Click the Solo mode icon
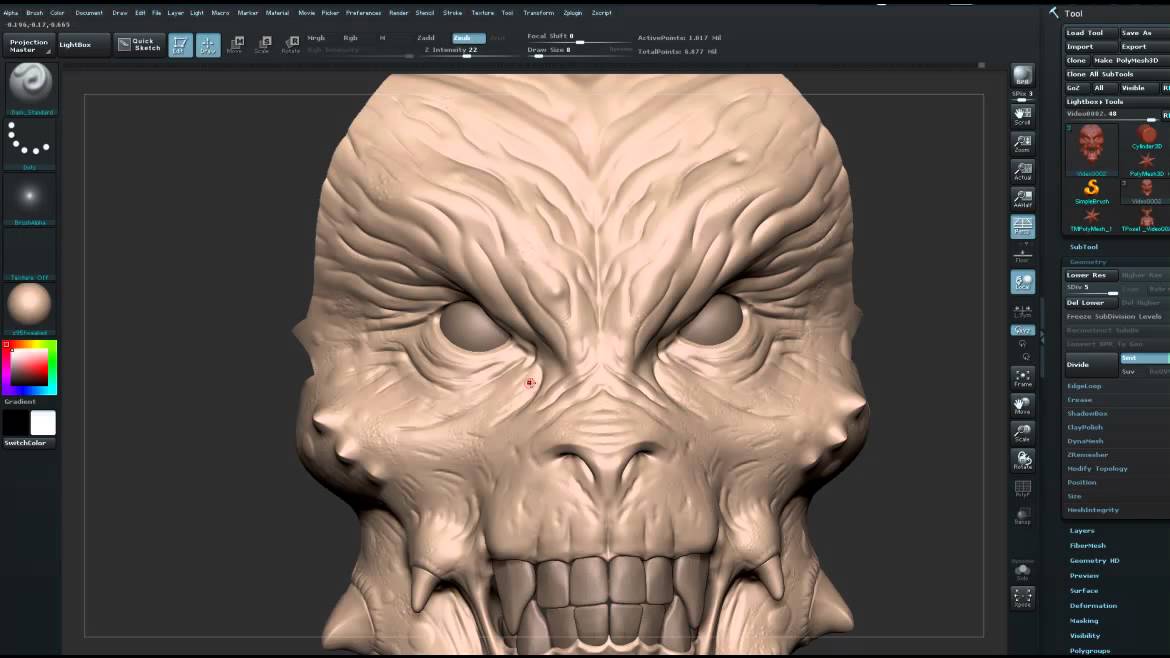This screenshot has height=658, width=1170. pyautogui.click(x=1022, y=571)
